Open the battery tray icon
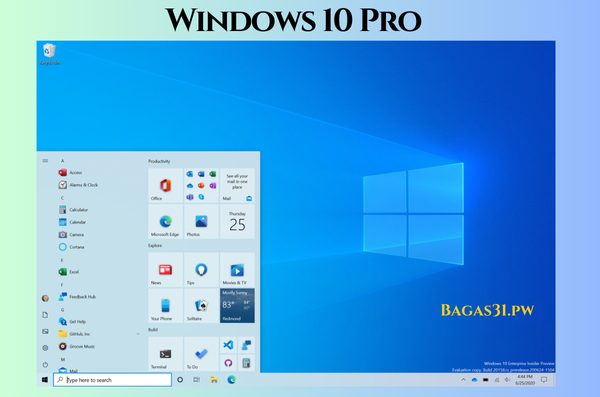This screenshot has height=397, width=600. click(x=486, y=380)
